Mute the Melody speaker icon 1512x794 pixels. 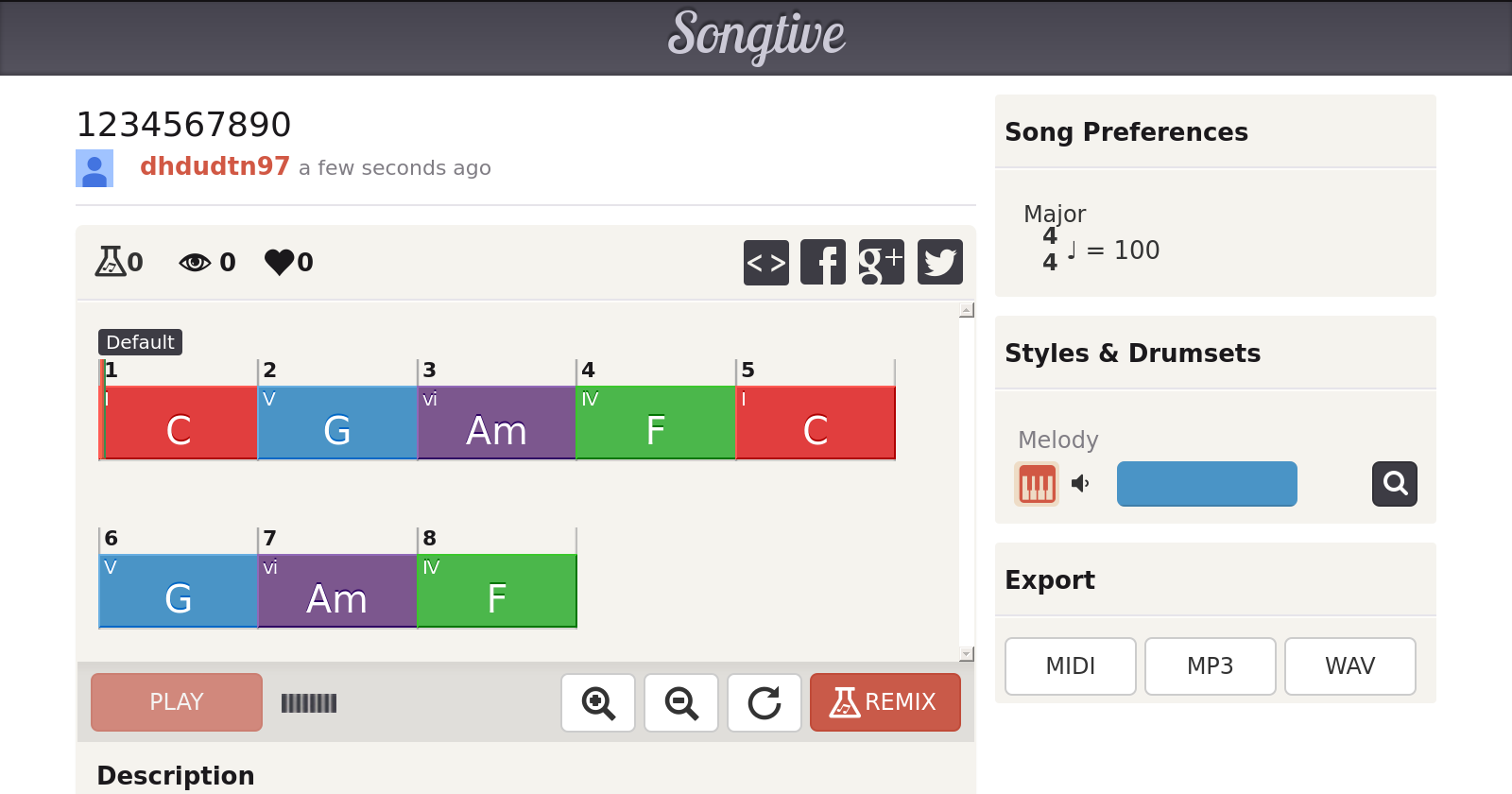1080,484
